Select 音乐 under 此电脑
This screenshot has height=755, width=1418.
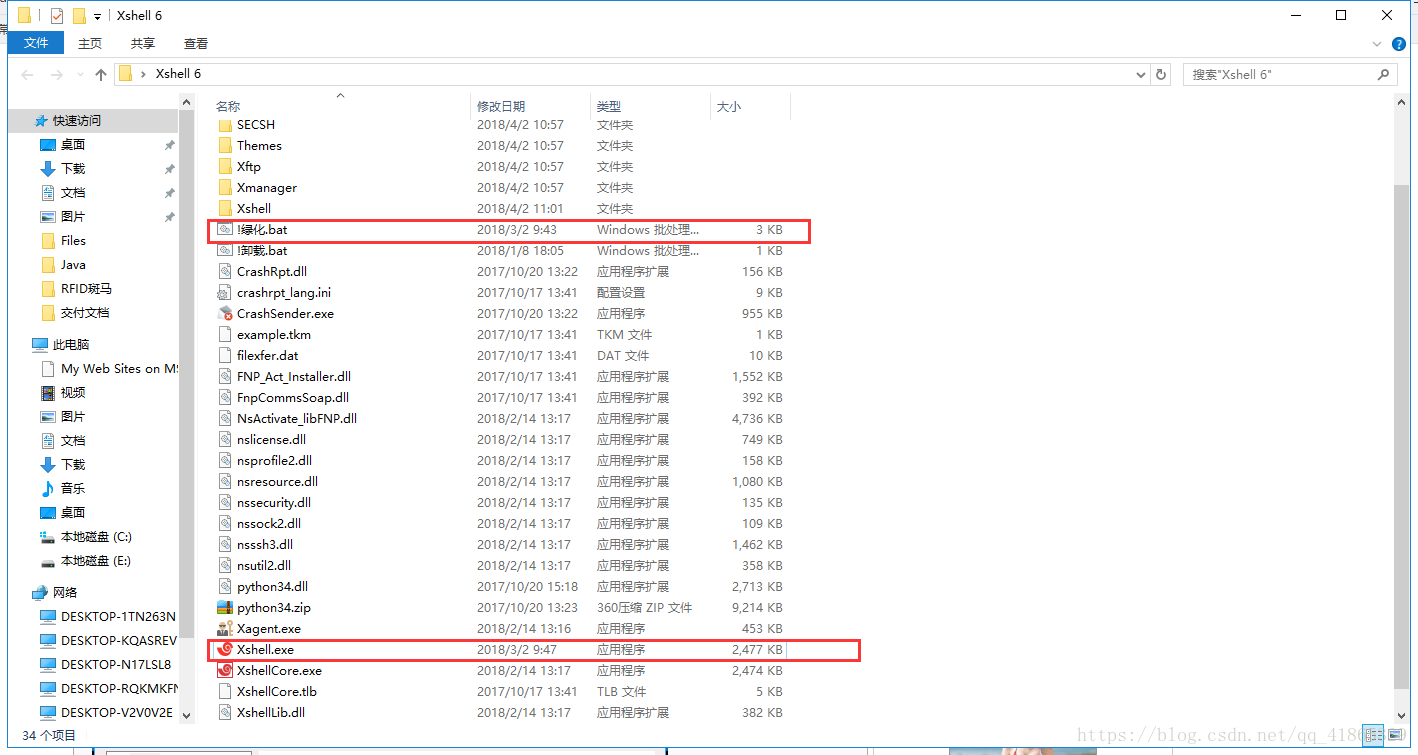coord(73,488)
